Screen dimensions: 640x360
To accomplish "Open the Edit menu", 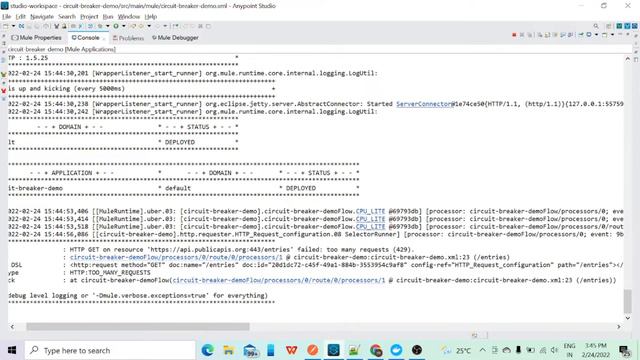I will pos(20,17).
